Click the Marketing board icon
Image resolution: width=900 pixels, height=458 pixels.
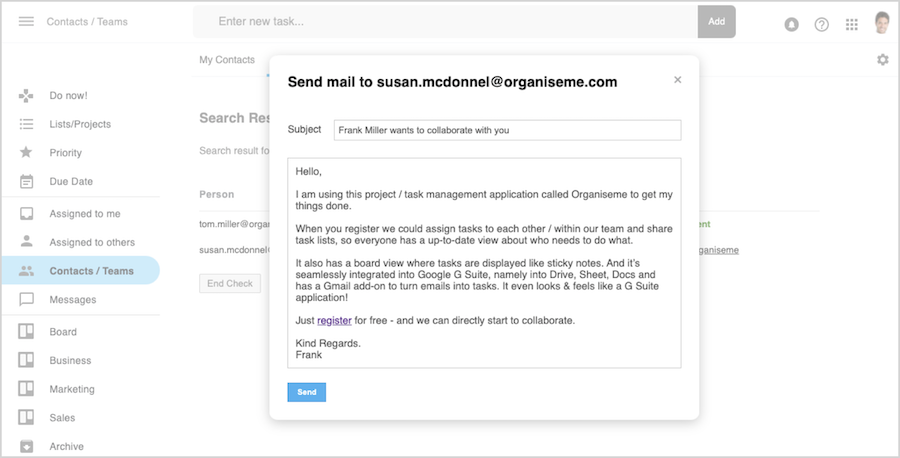point(26,389)
